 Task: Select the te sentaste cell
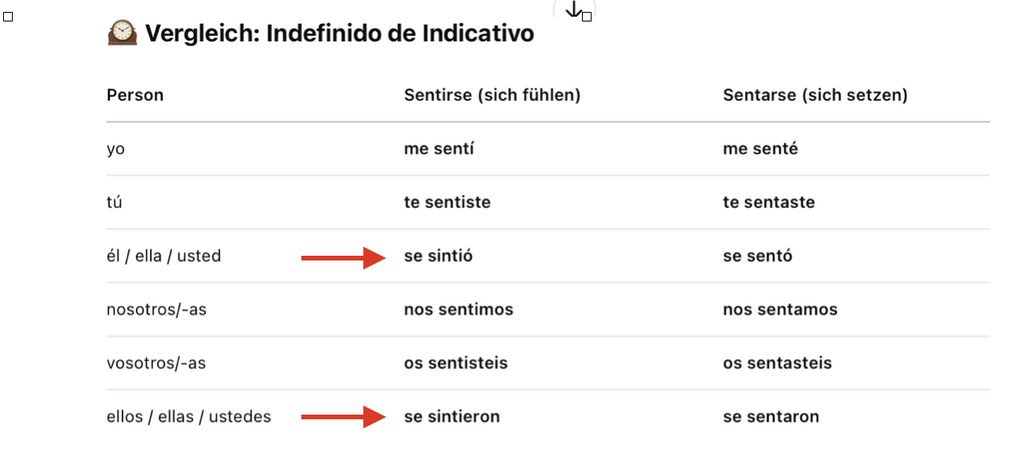[769, 202]
